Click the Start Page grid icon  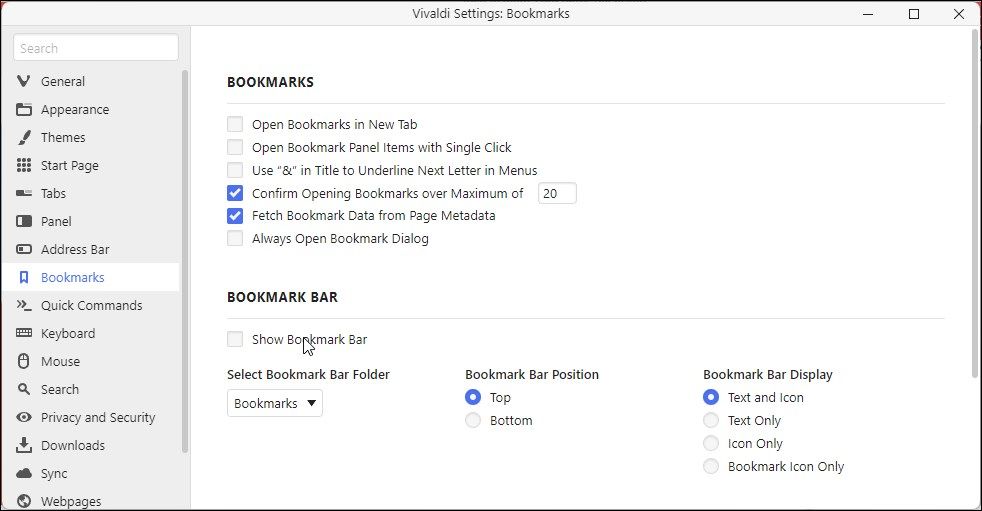[24, 166]
